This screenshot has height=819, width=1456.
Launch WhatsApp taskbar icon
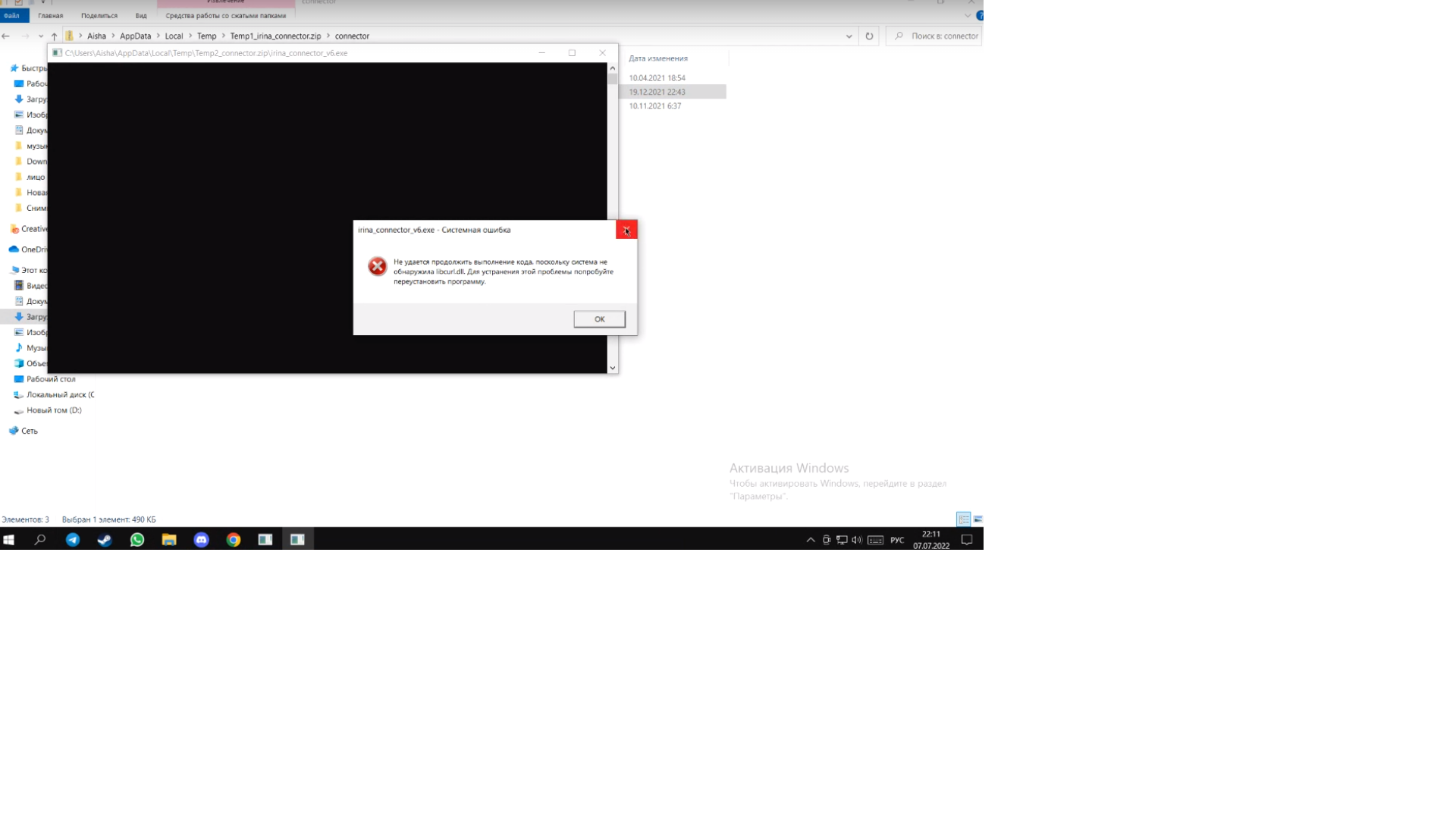point(137,540)
